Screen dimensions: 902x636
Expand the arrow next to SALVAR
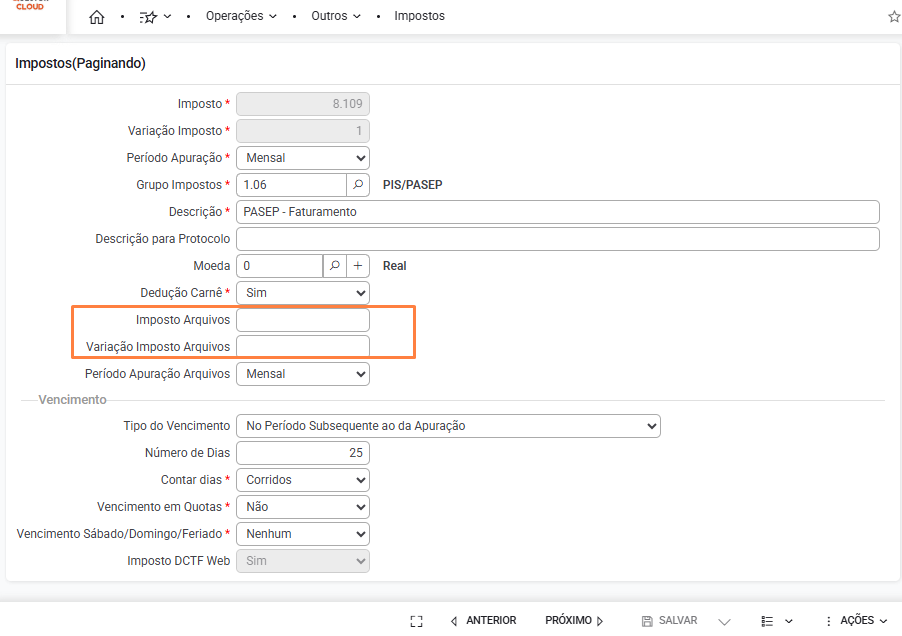coord(725,621)
